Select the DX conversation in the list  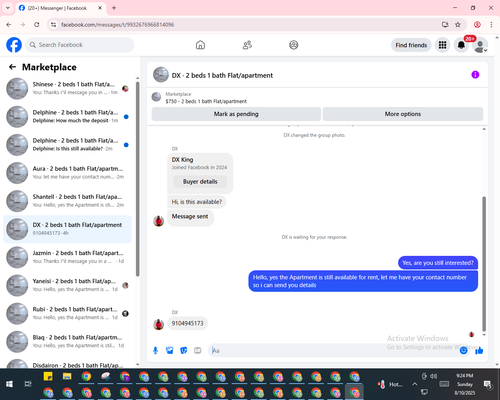click(x=67, y=229)
